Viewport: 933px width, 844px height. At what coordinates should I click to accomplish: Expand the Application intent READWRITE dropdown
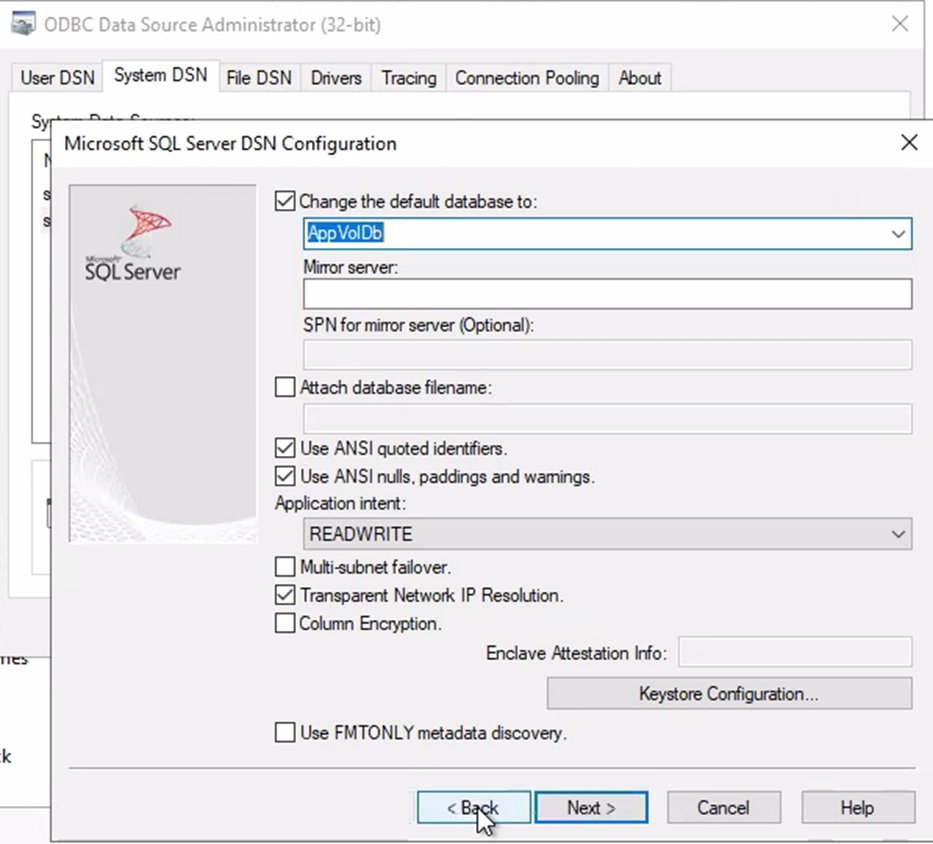click(897, 534)
